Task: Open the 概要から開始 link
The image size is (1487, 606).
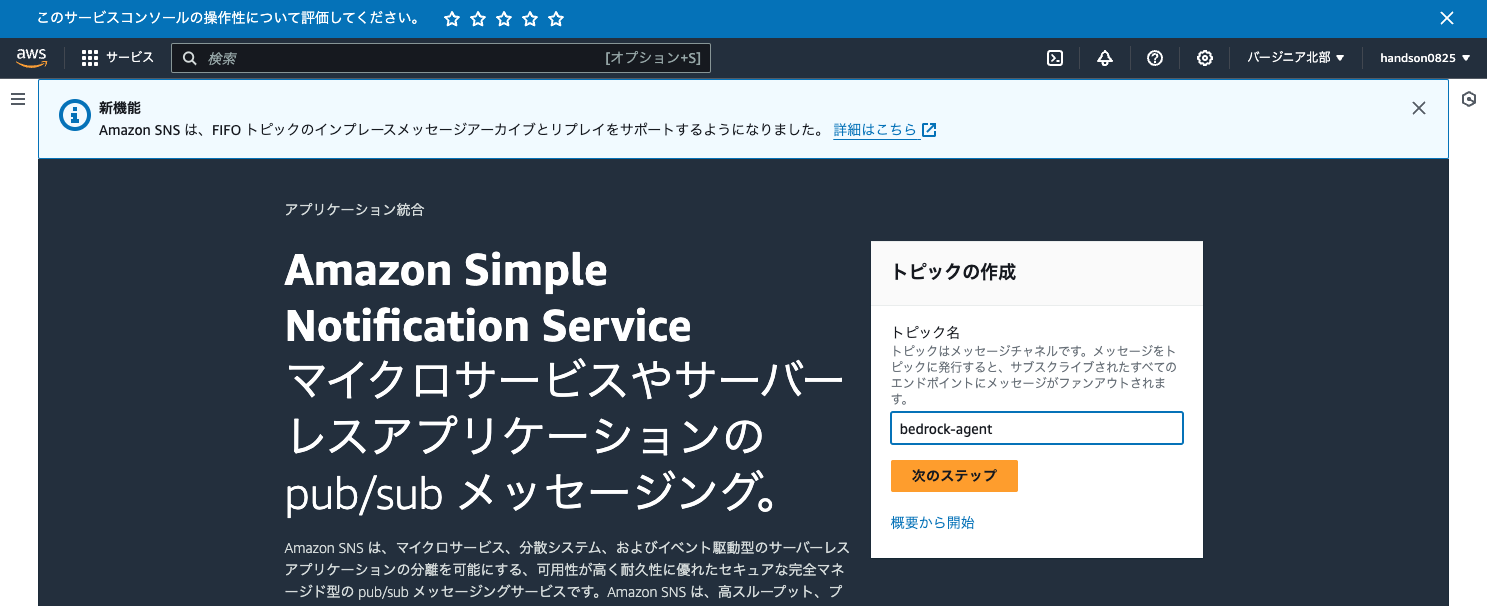Action: click(x=932, y=522)
